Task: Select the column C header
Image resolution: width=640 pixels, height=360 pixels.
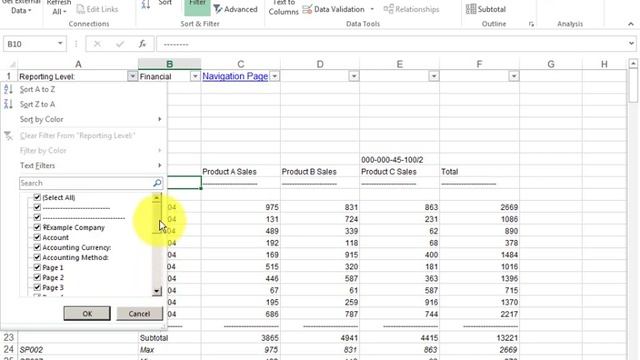Action: (240, 64)
